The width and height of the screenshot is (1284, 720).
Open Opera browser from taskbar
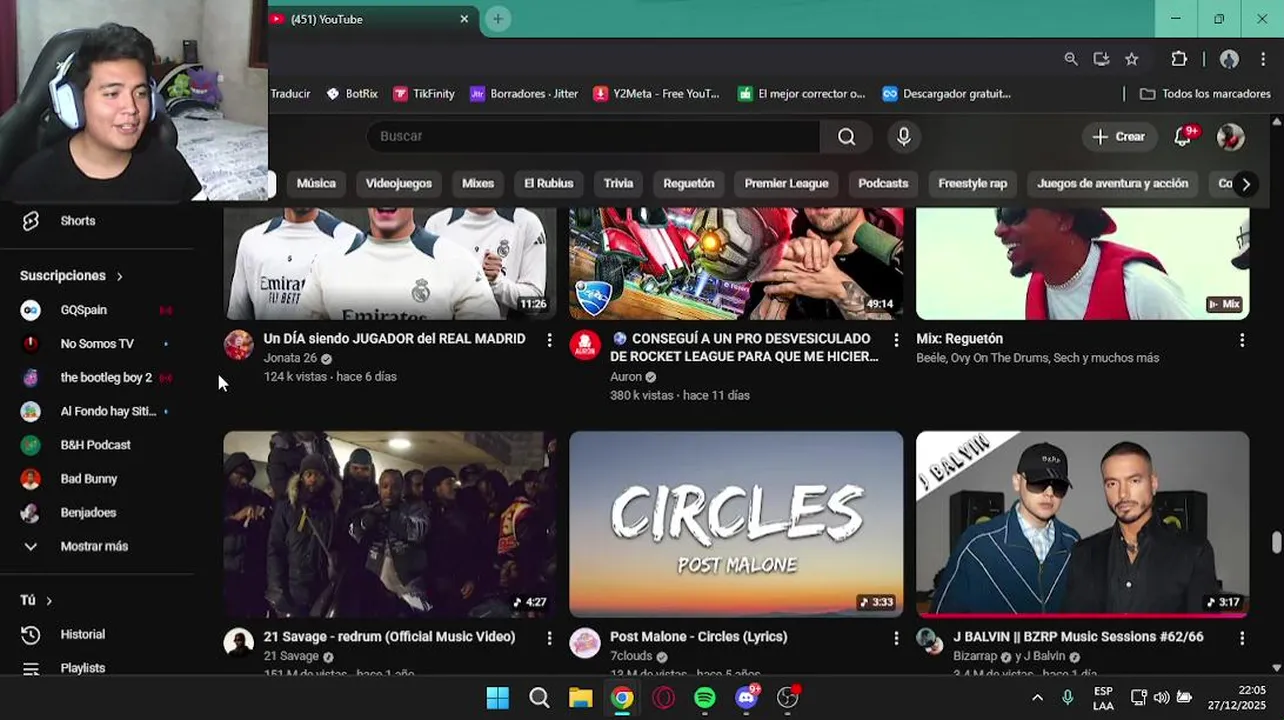(x=664, y=698)
